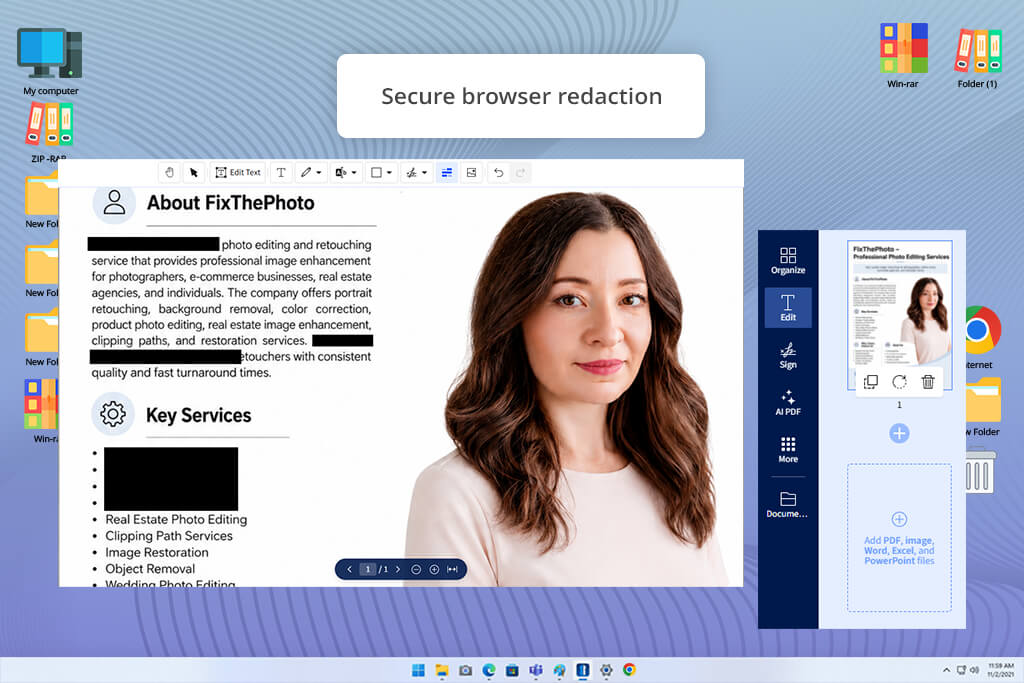Viewport: 1024px width, 683px height.
Task: Open the pencil tool dropdown arrow
Action: point(319,173)
